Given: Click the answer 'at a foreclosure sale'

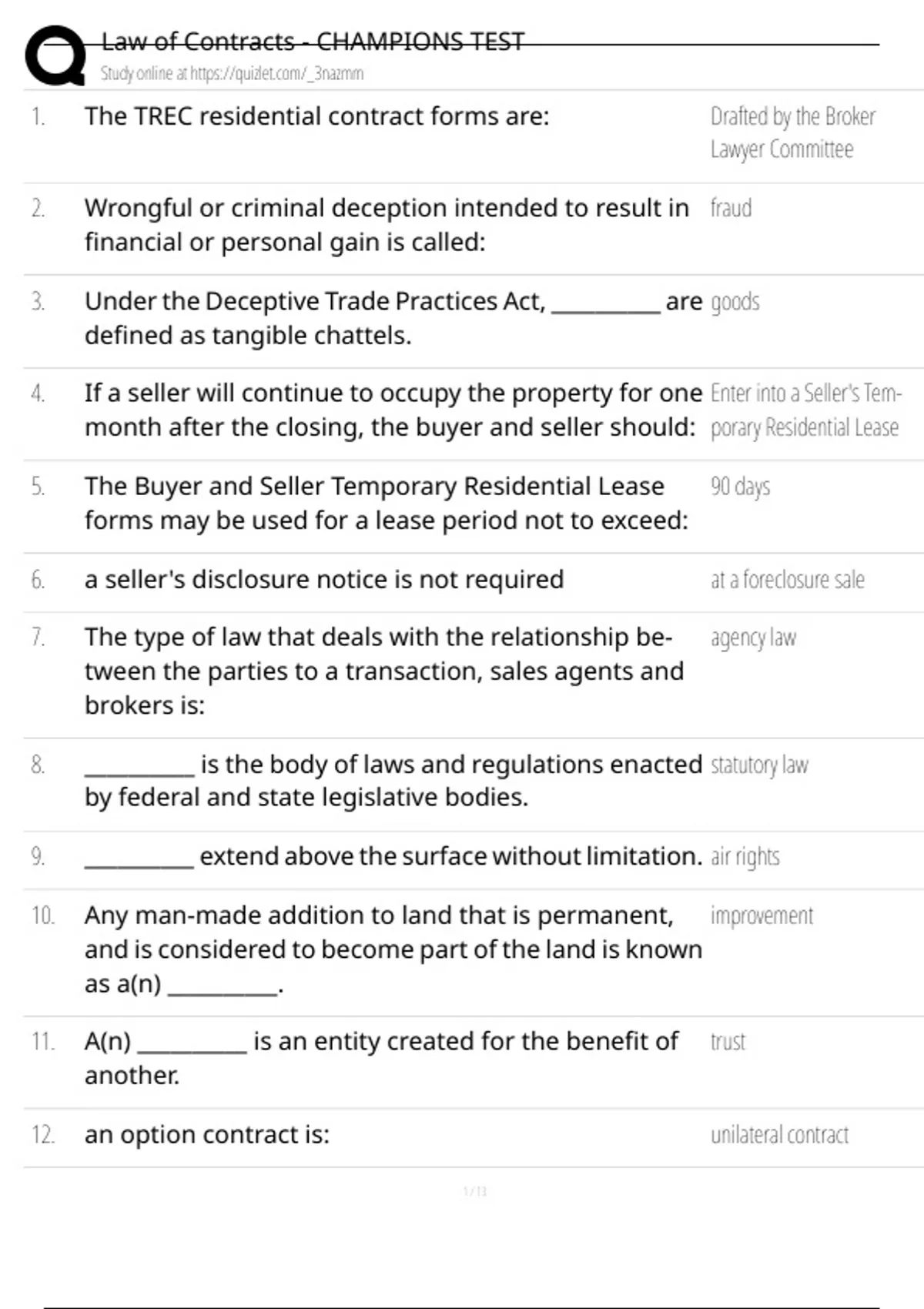Looking at the screenshot, I should click(x=787, y=579).
